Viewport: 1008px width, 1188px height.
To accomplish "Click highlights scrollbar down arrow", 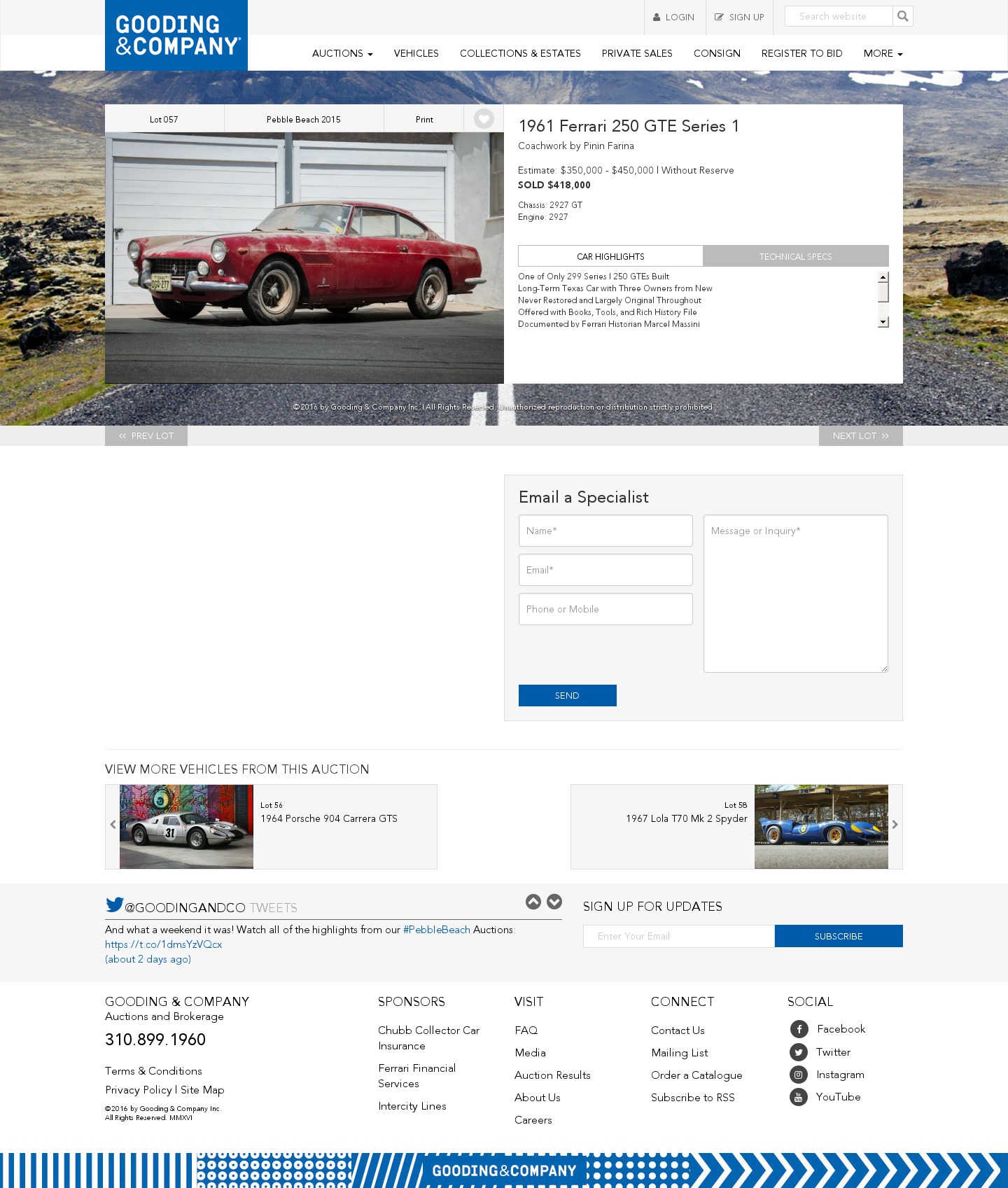I will click(x=883, y=322).
